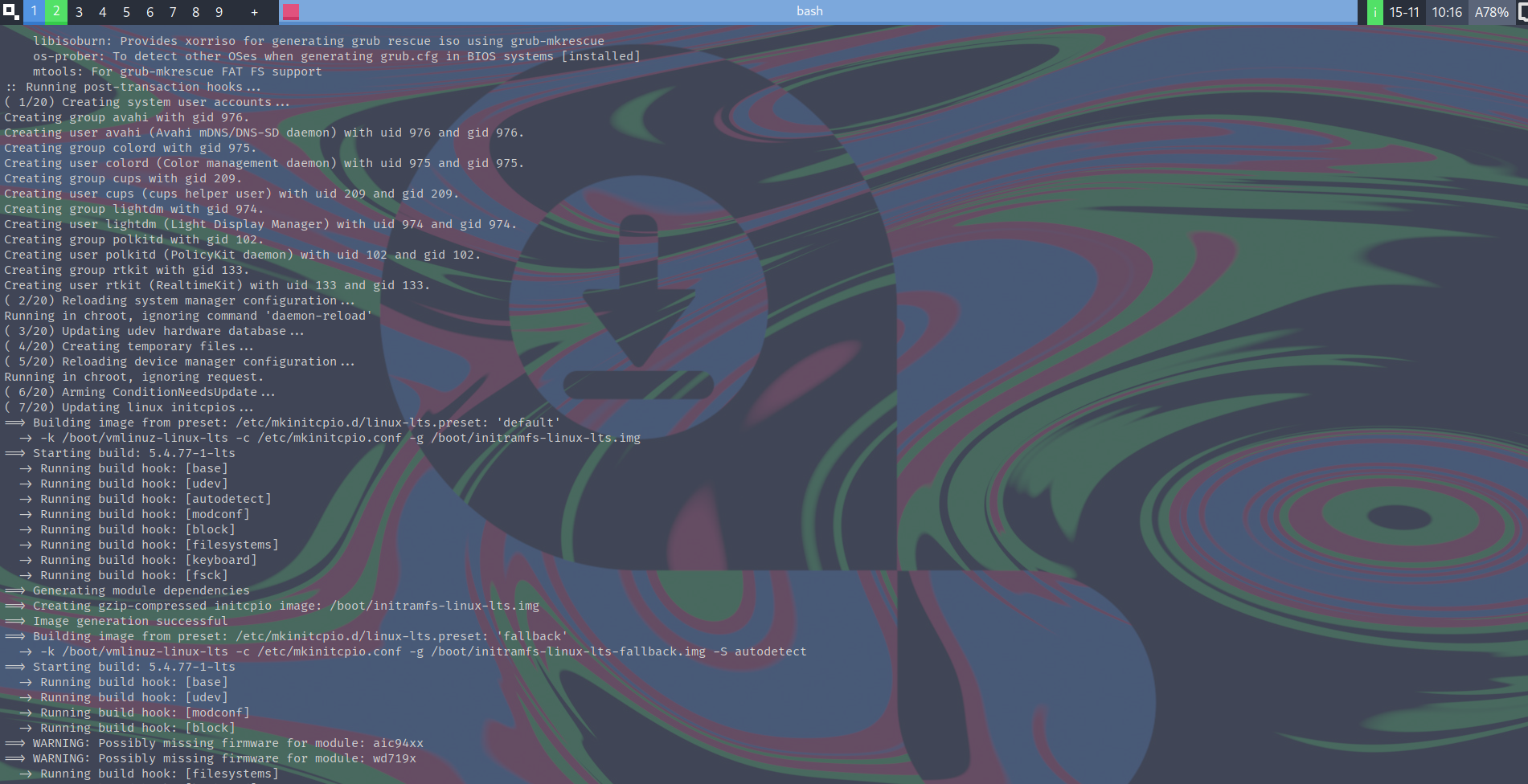
Task: Jump to workspace 6
Action: (150, 12)
